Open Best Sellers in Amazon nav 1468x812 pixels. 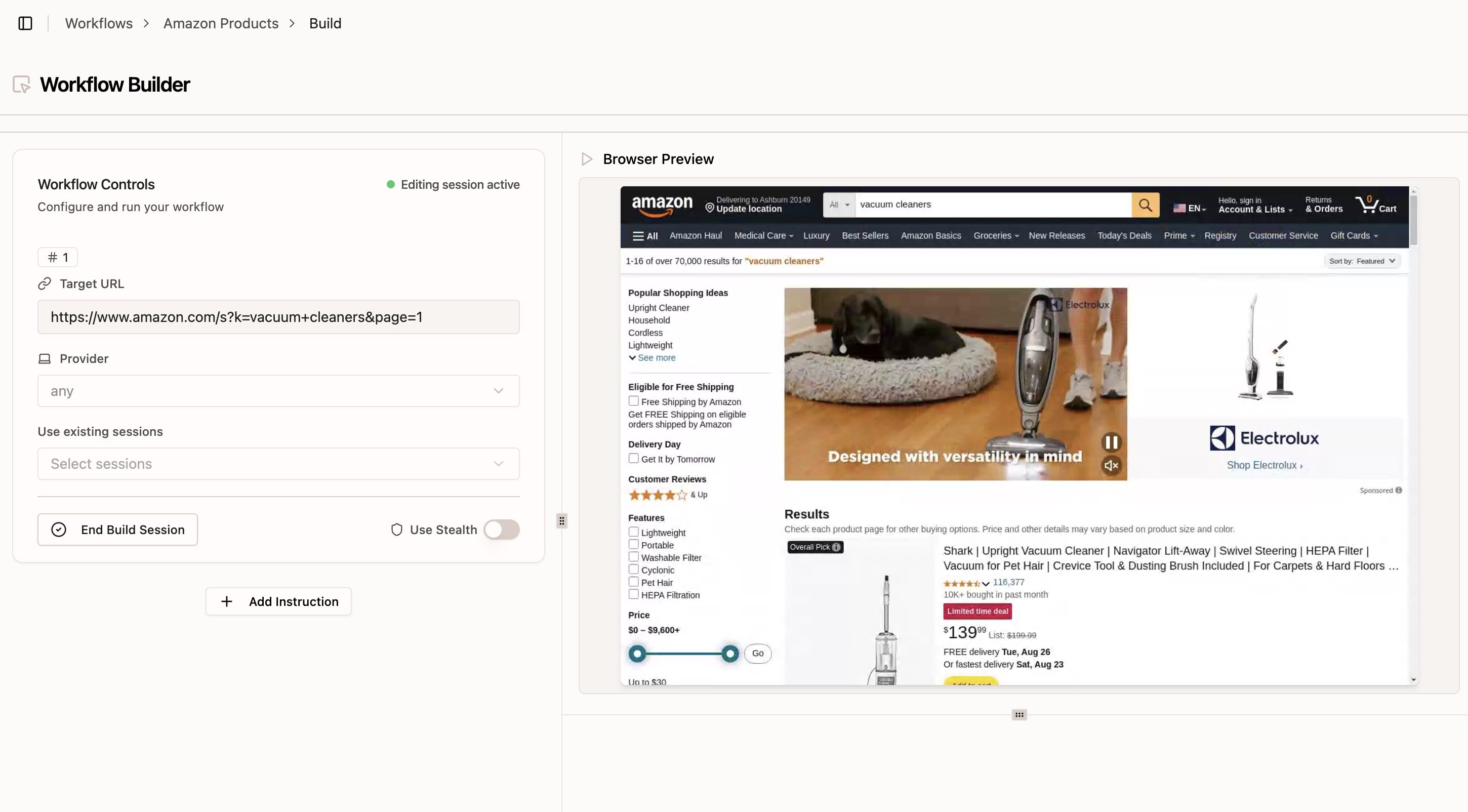click(x=865, y=236)
